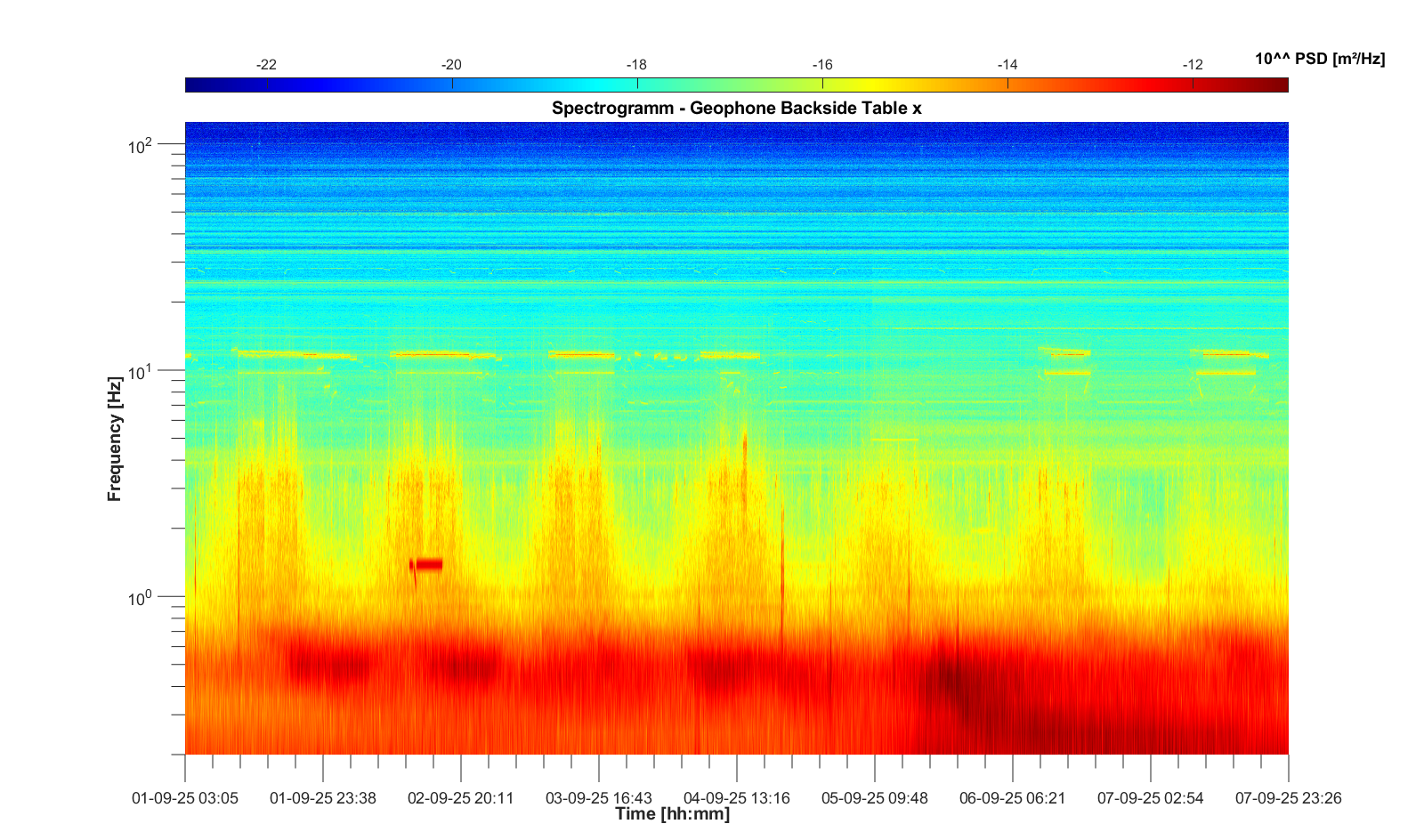Select the 10^2 frequency tick label
This screenshot has width=1424, height=840.
141,146
